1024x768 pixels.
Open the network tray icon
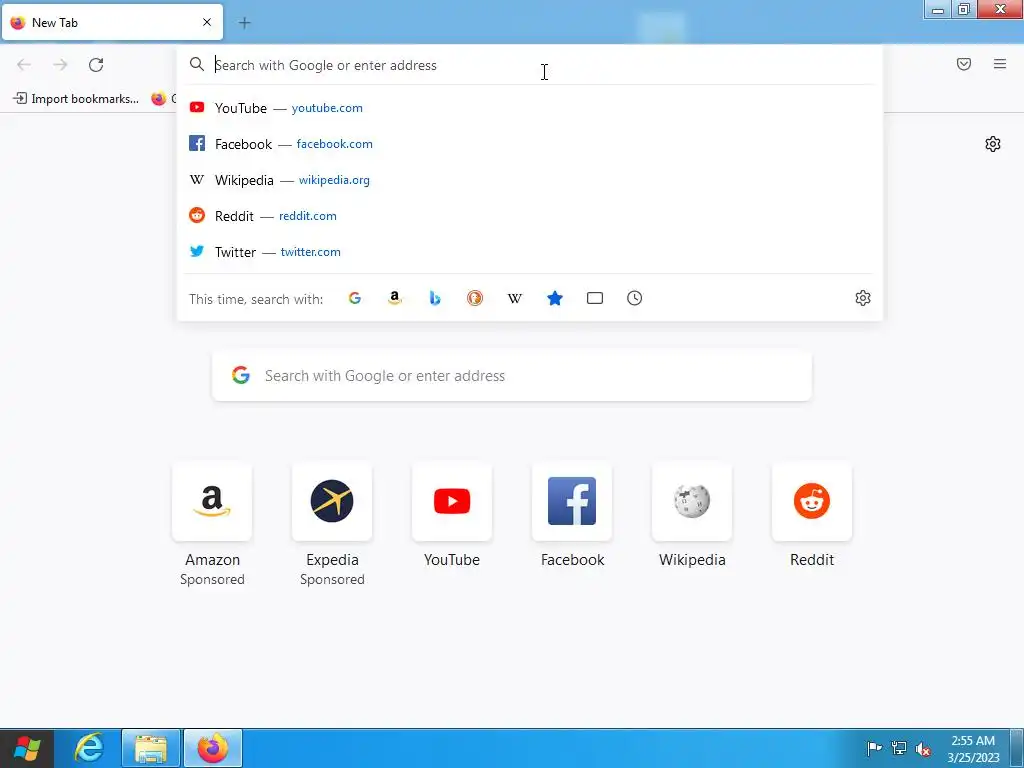click(899, 748)
